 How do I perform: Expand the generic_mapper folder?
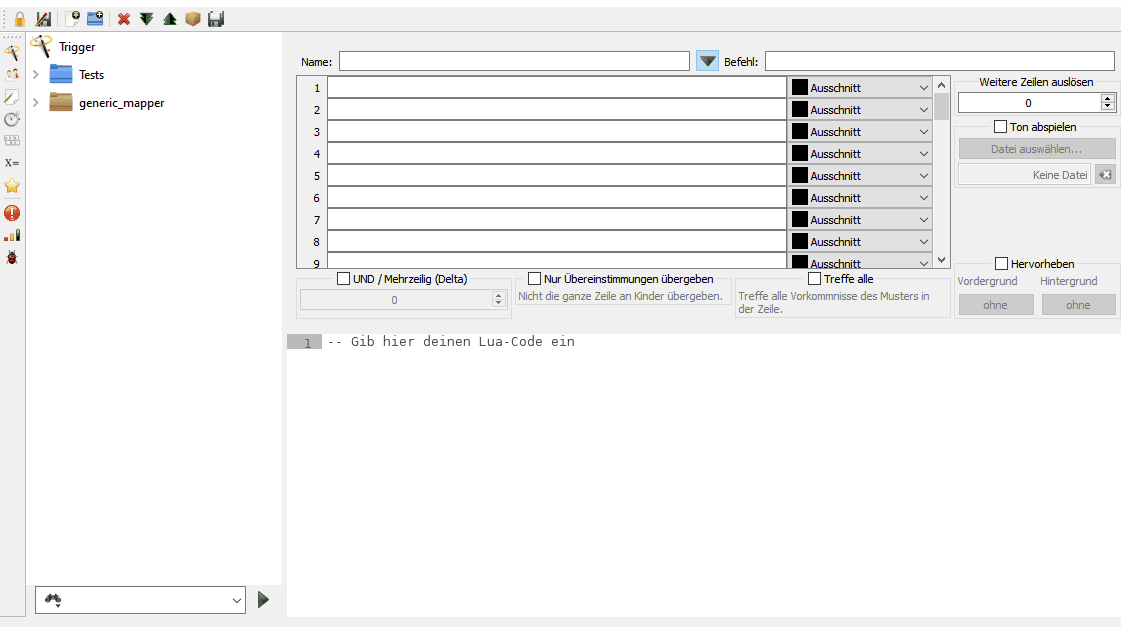click(36, 102)
